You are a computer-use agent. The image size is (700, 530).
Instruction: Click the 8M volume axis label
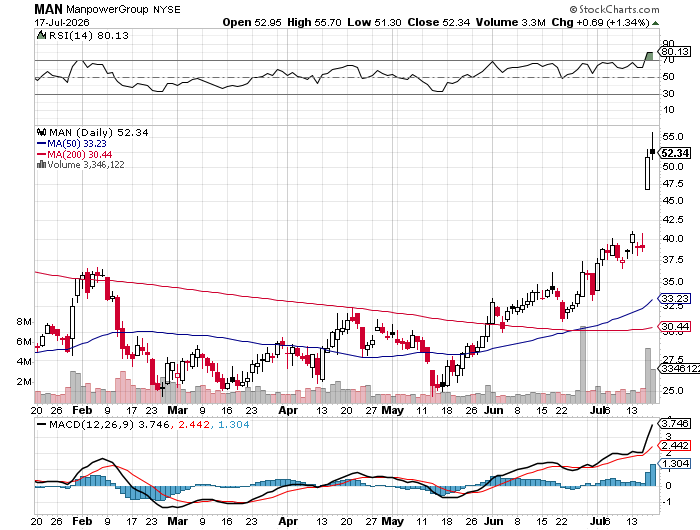(x=25, y=322)
